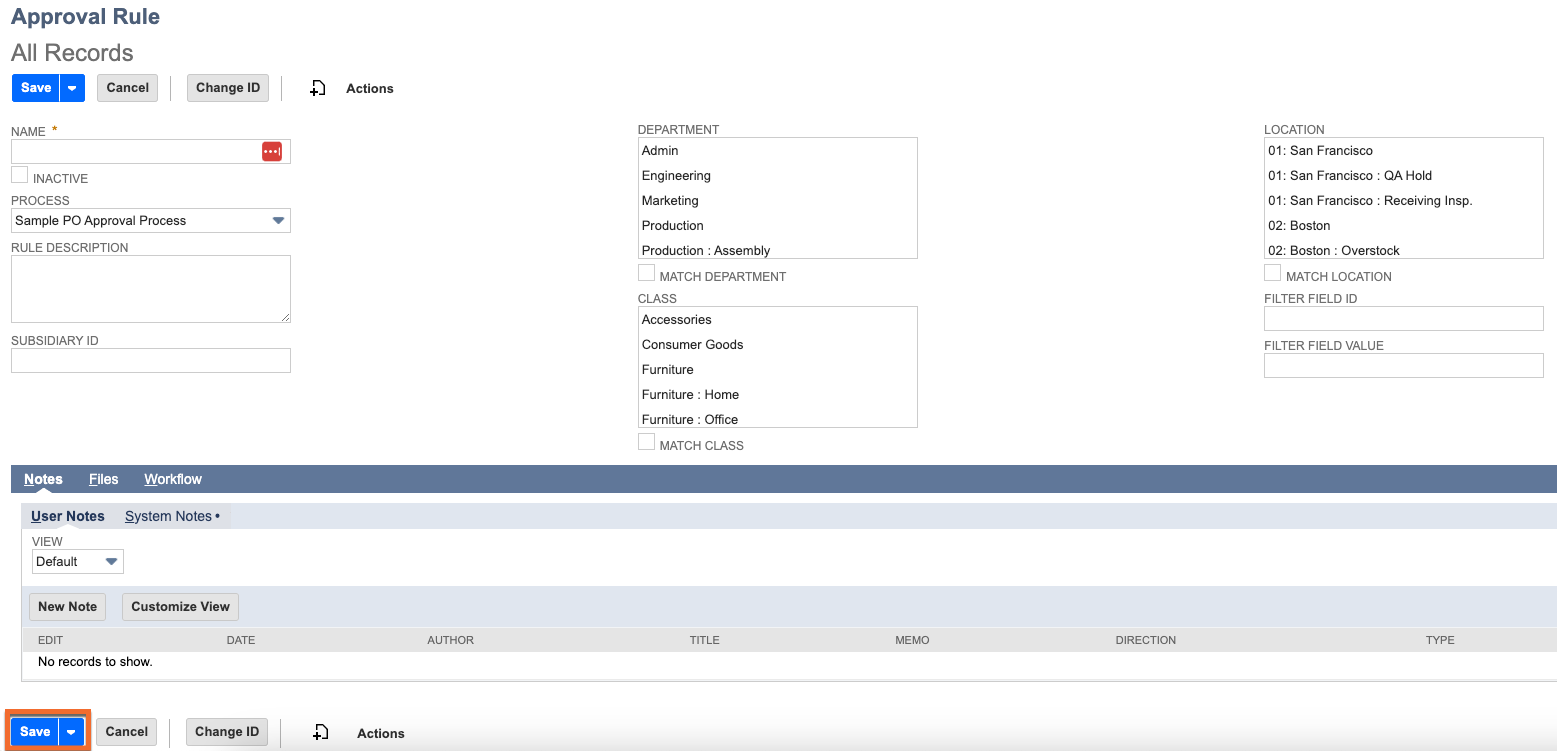Open the System Notes subtab
This screenshot has width=1557, height=751.
tap(169, 516)
